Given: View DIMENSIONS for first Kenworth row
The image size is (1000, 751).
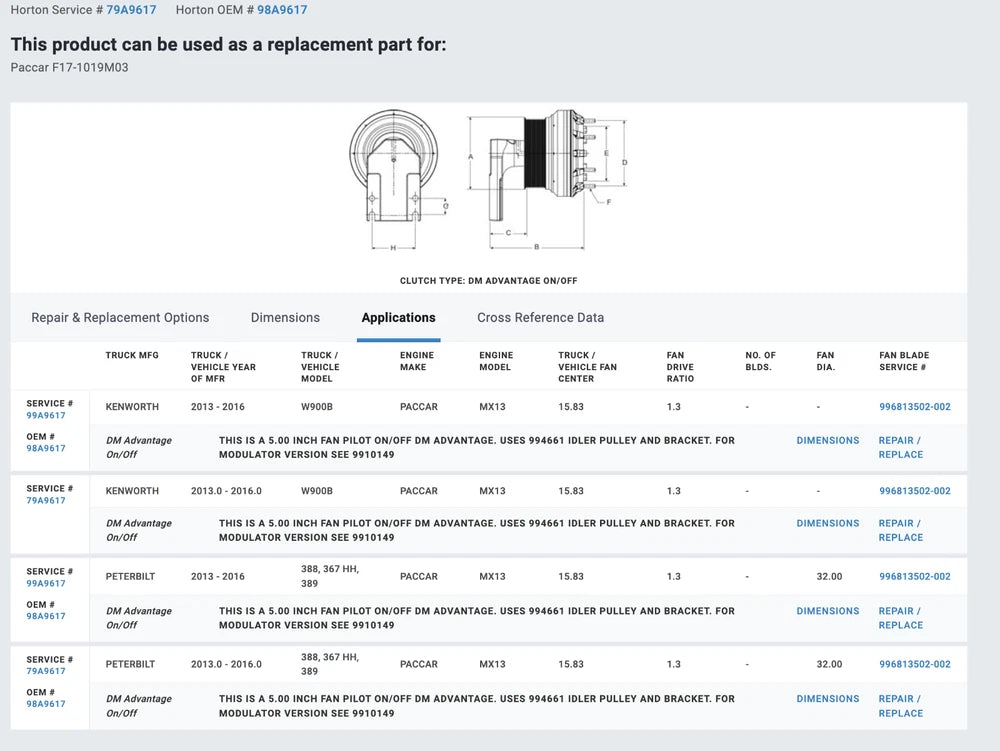Looking at the screenshot, I should tap(827, 440).
